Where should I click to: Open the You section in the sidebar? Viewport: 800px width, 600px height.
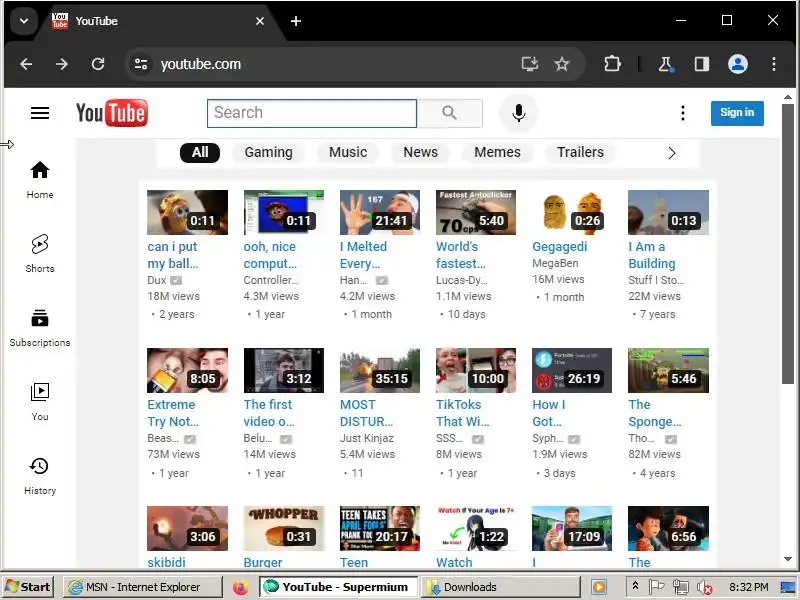pos(40,402)
